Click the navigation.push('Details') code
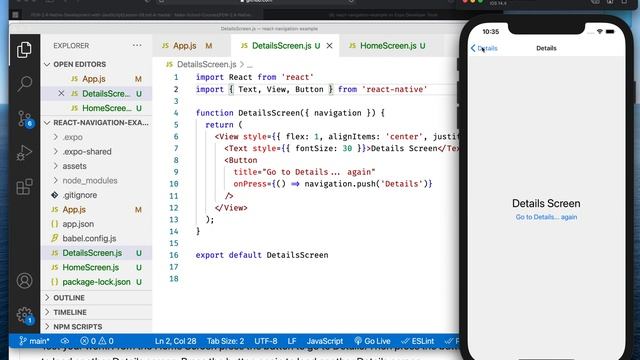Image resolution: width=640 pixels, height=360 pixels. click(x=366, y=184)
